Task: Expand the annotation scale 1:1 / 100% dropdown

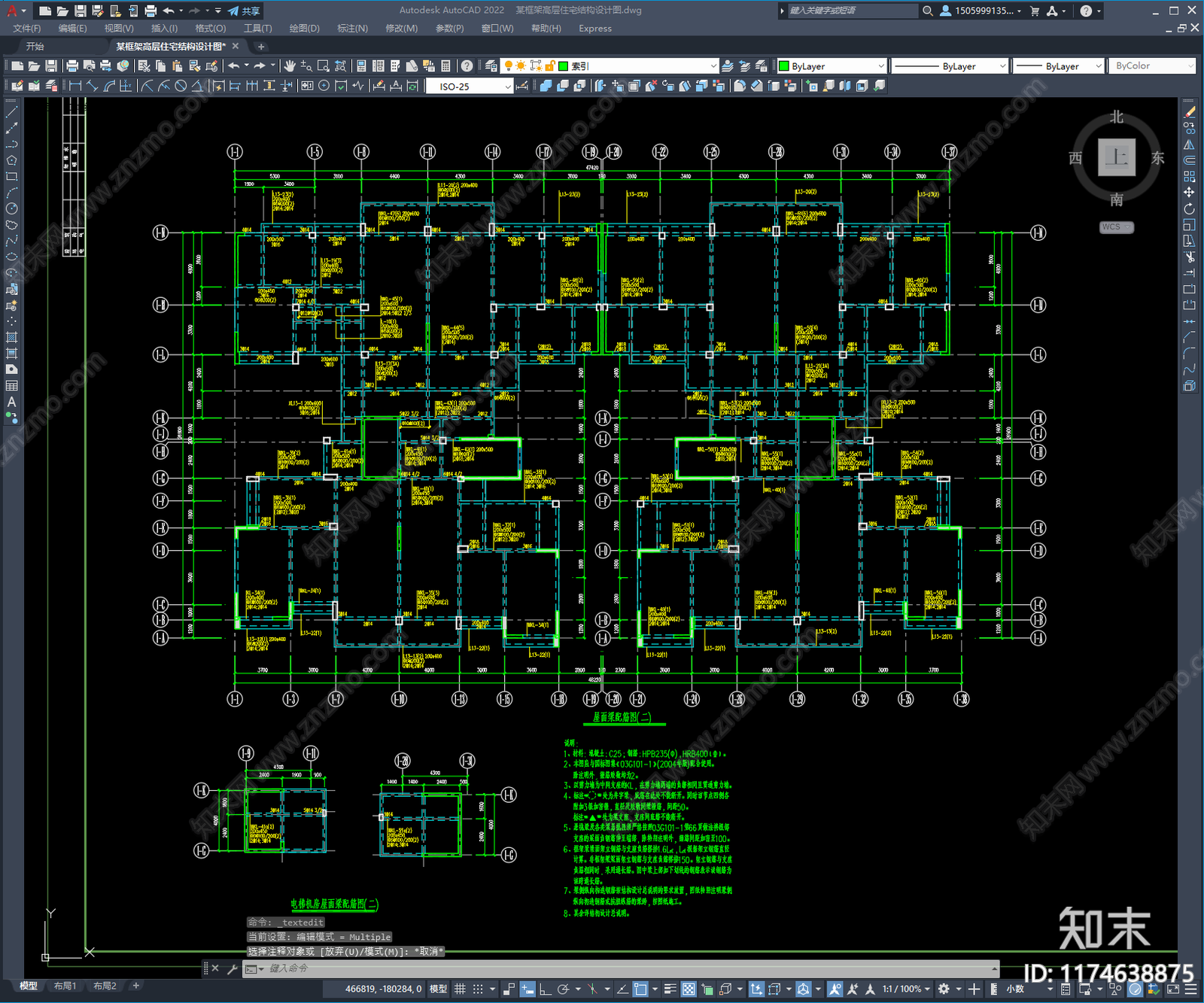Action: point(906,989)
